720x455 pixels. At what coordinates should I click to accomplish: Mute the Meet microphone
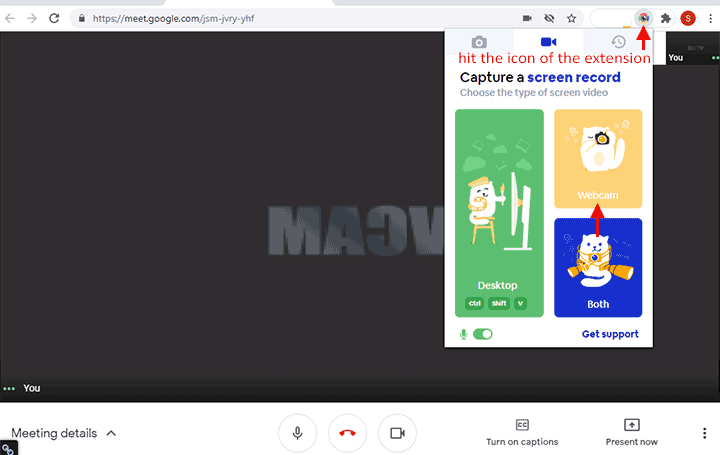click(298, 433)
